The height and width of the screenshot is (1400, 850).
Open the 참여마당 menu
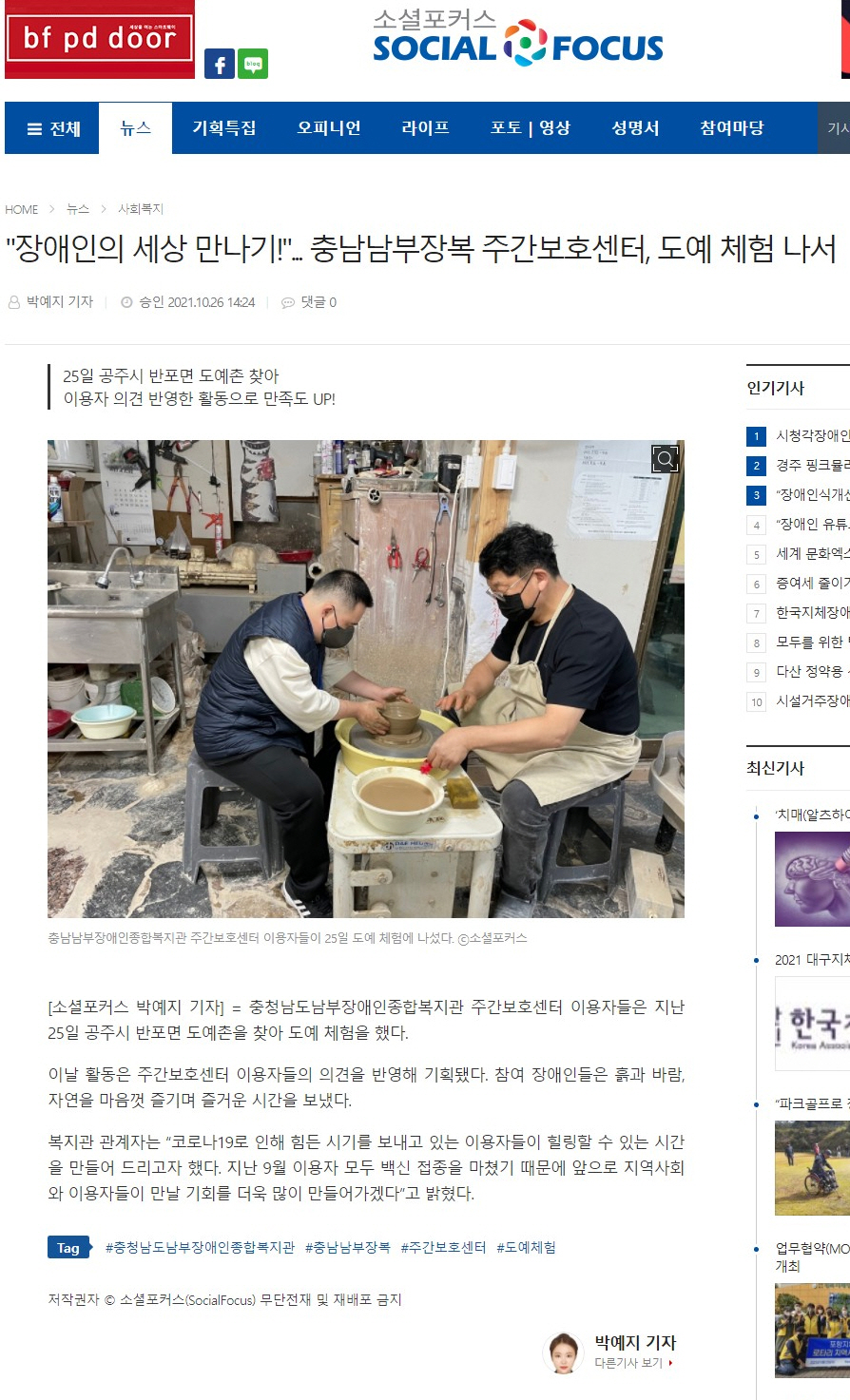click(732, 128)
